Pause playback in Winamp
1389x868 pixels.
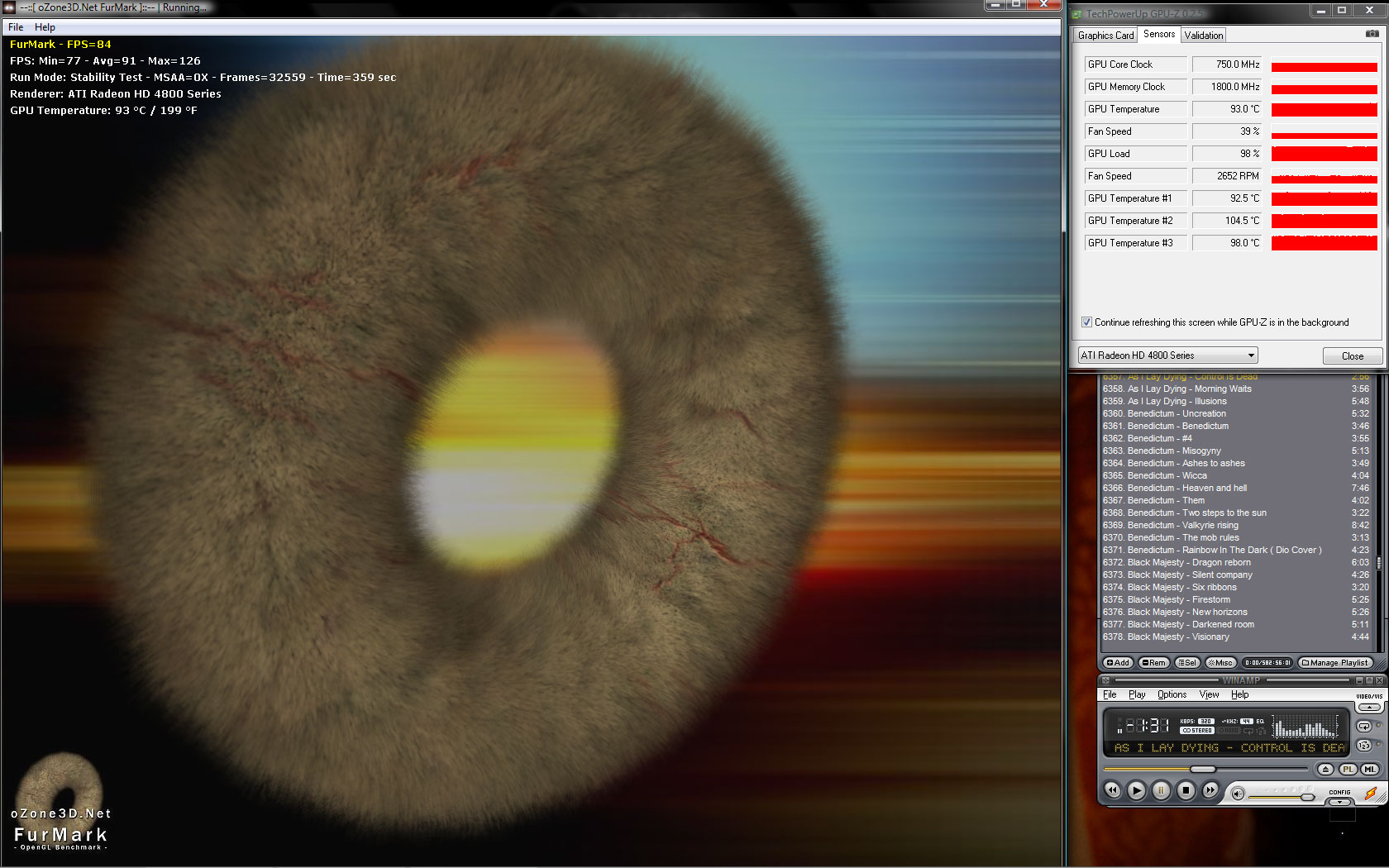point(1161,790)
